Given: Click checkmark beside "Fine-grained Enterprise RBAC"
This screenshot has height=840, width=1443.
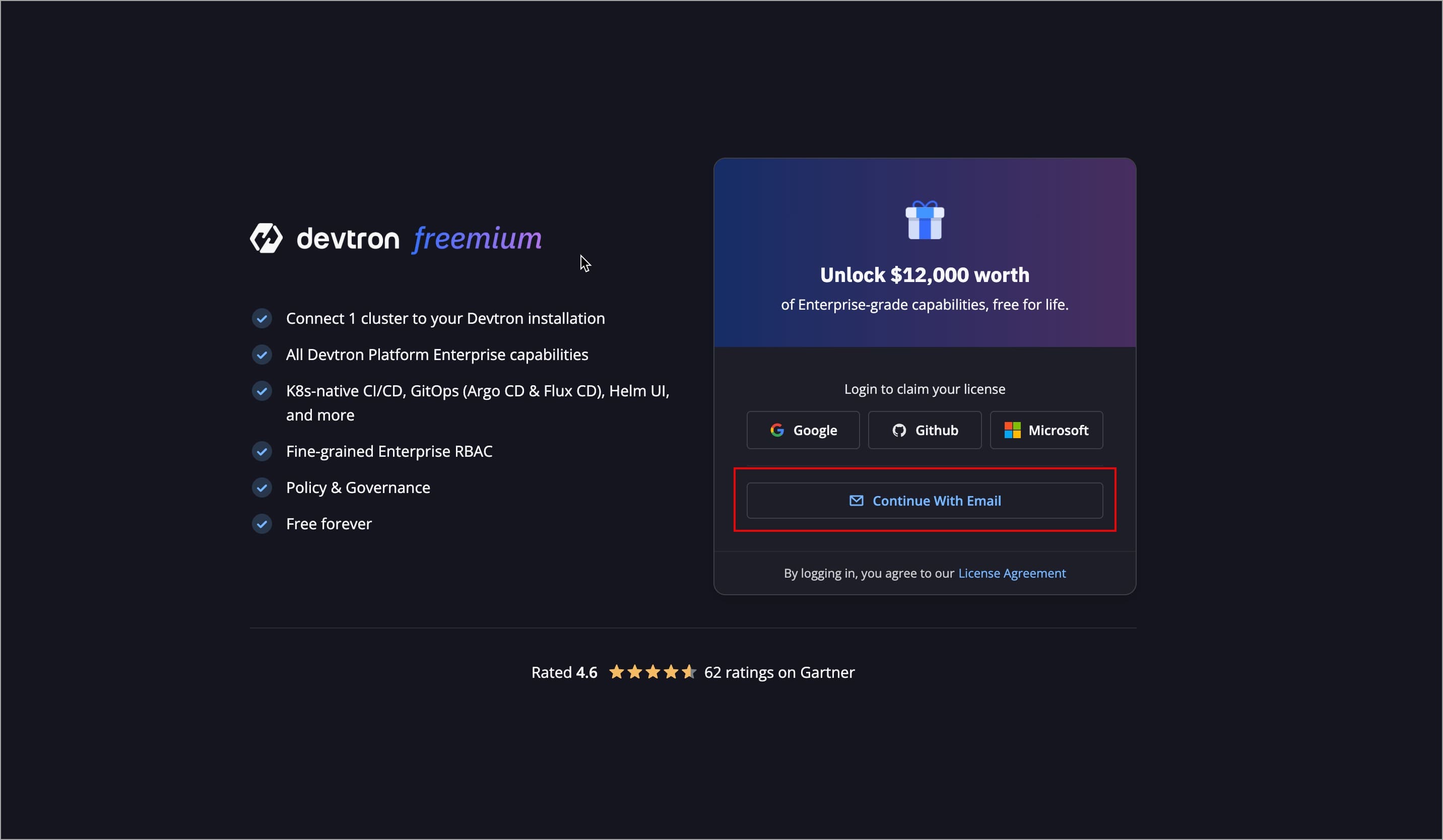Looking at the screenshot, I should pos(261,451).
